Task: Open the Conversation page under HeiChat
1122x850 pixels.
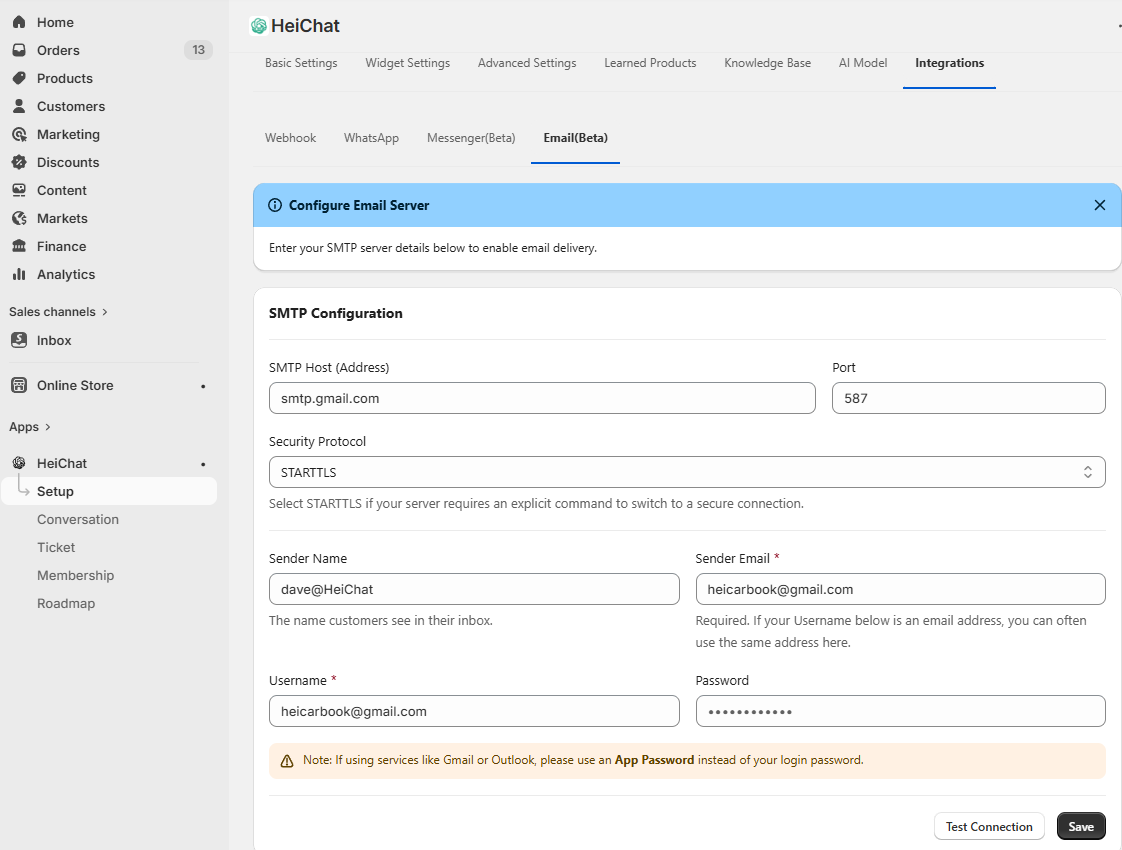Action: click(x=78, y=519)
